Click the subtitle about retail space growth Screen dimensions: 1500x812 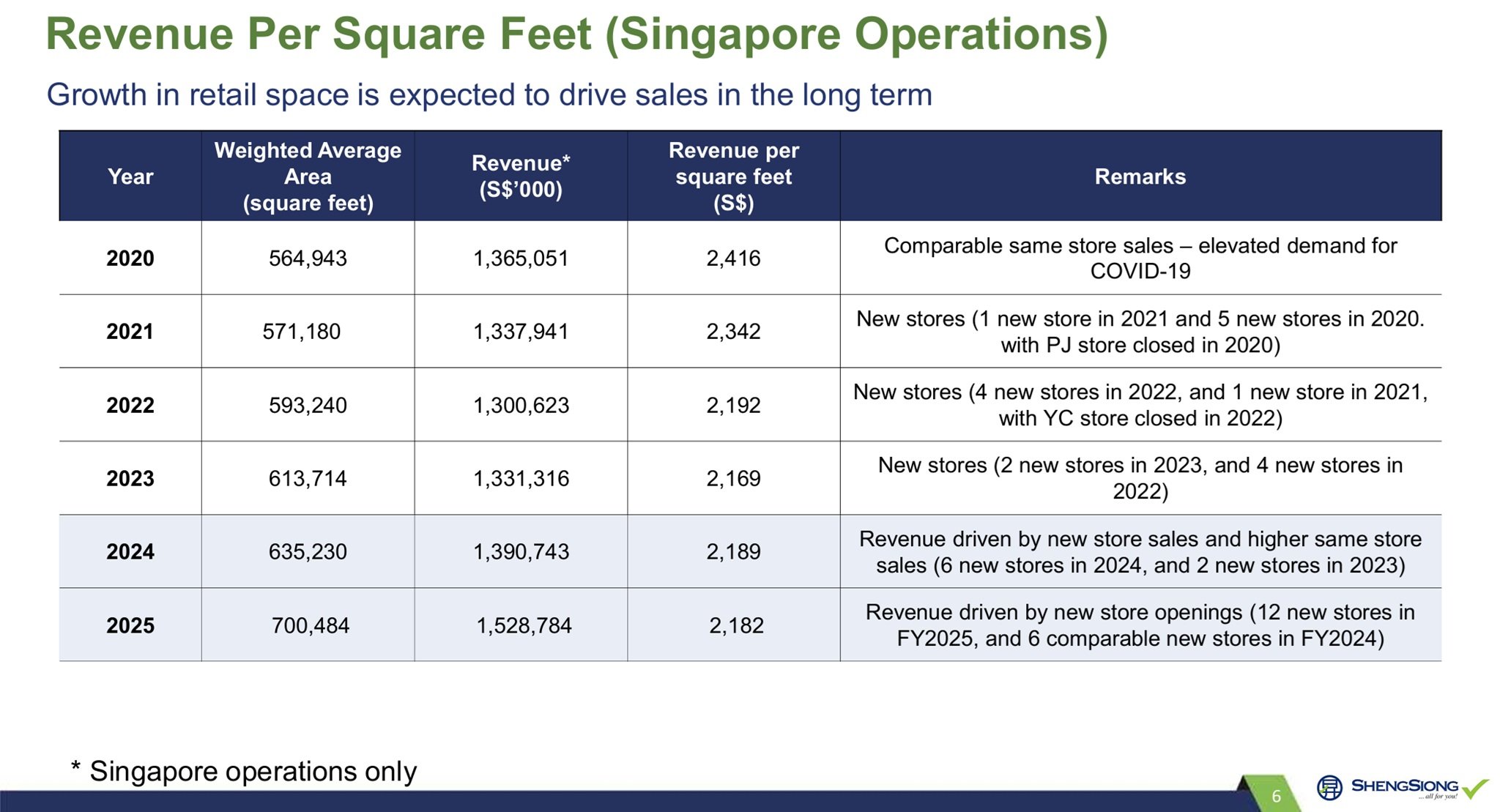(x=489, y=95)
